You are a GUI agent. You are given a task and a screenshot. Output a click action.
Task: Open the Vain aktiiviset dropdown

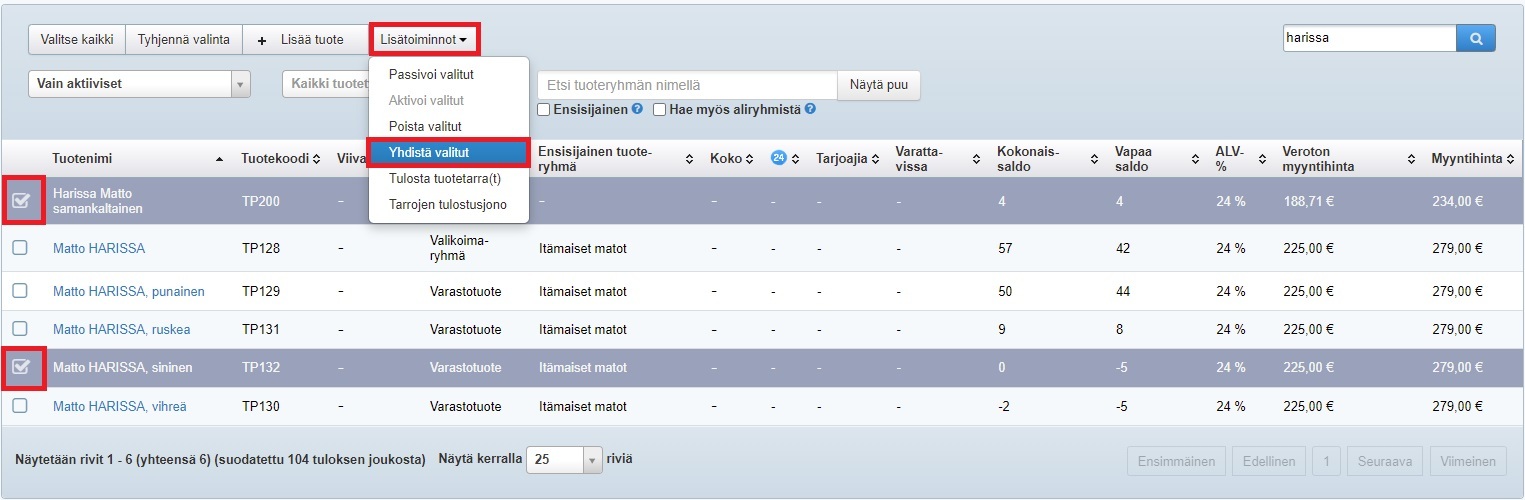139,84
